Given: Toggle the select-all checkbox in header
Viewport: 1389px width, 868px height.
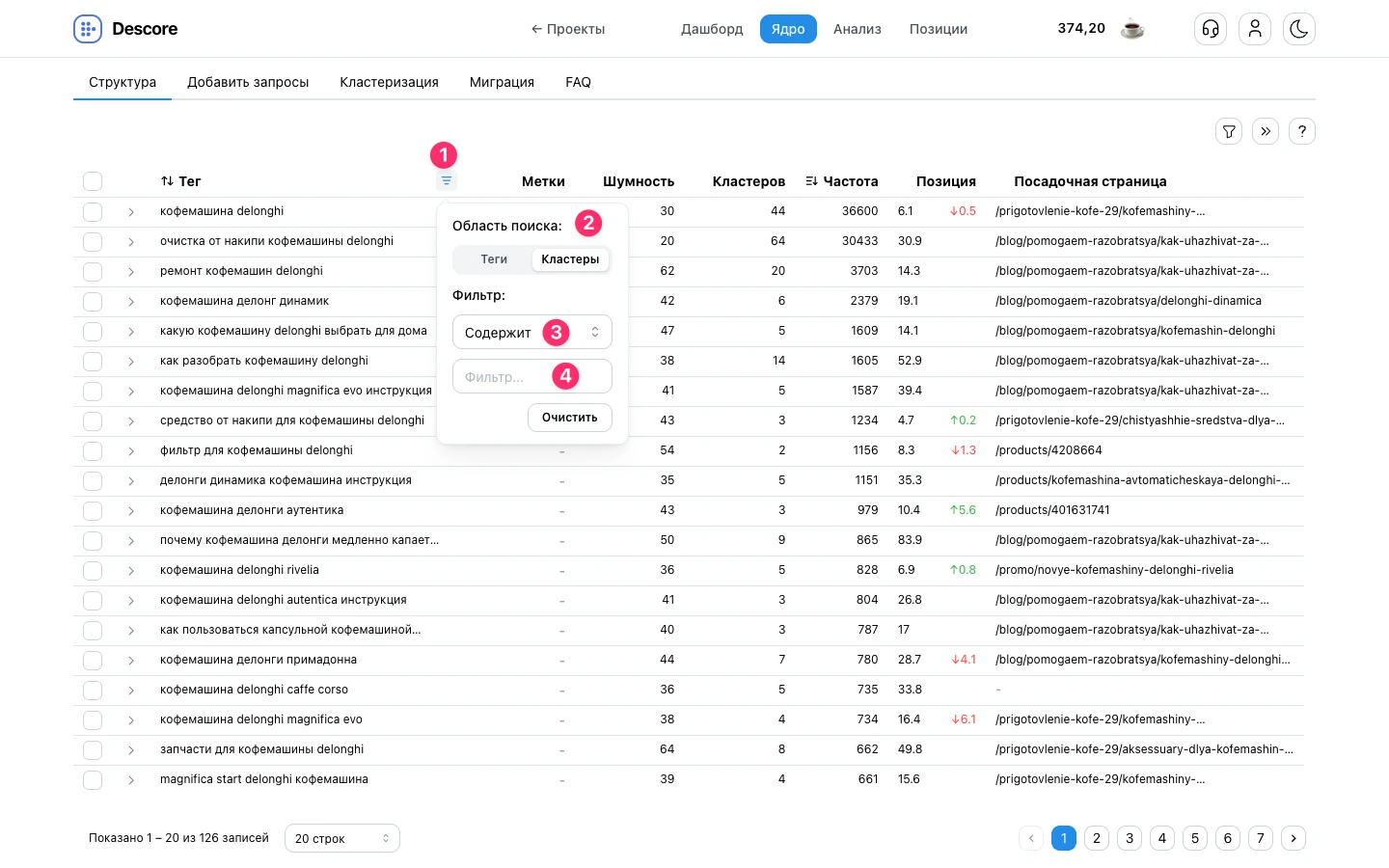Looking at the screenshot, I should [x=93, y=181].
